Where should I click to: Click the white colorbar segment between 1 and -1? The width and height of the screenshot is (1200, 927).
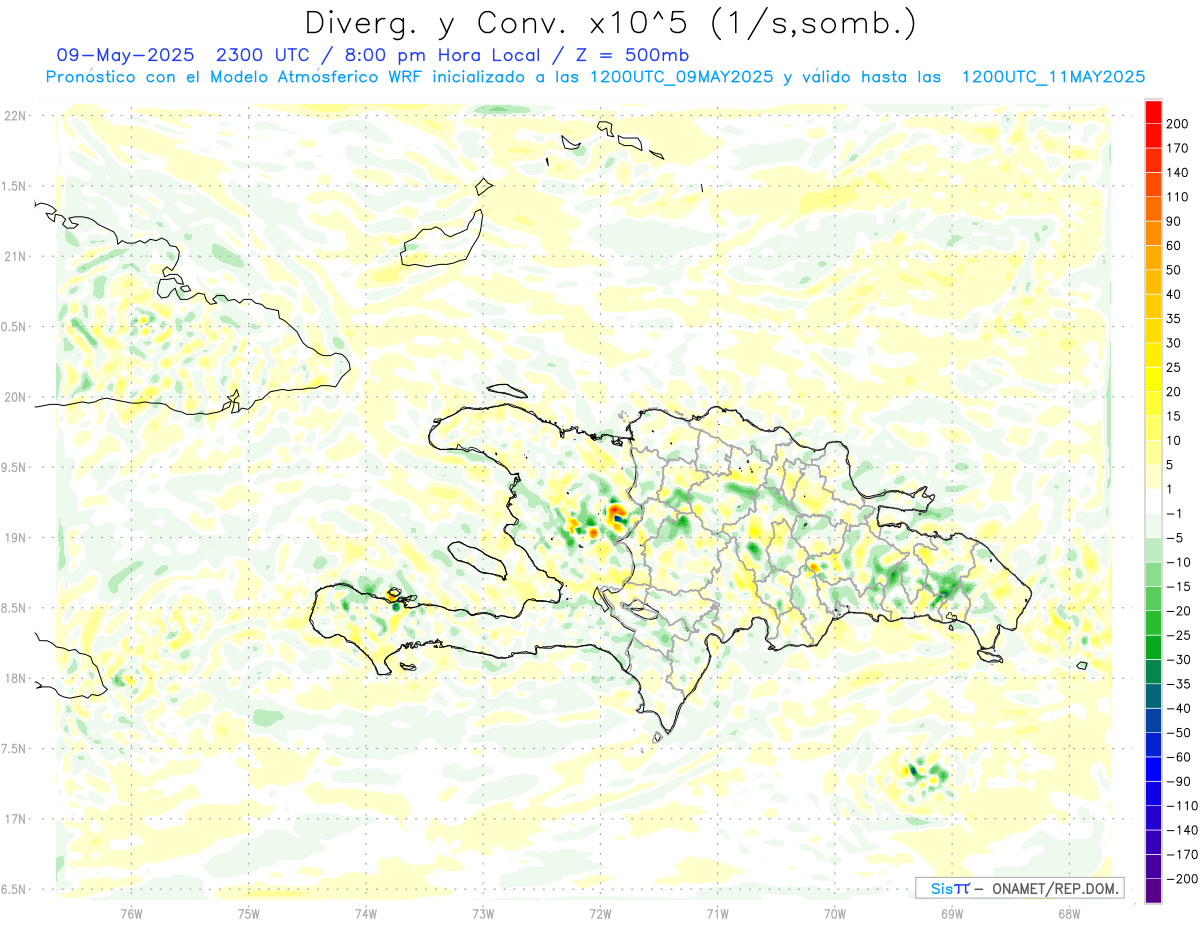1154,501
